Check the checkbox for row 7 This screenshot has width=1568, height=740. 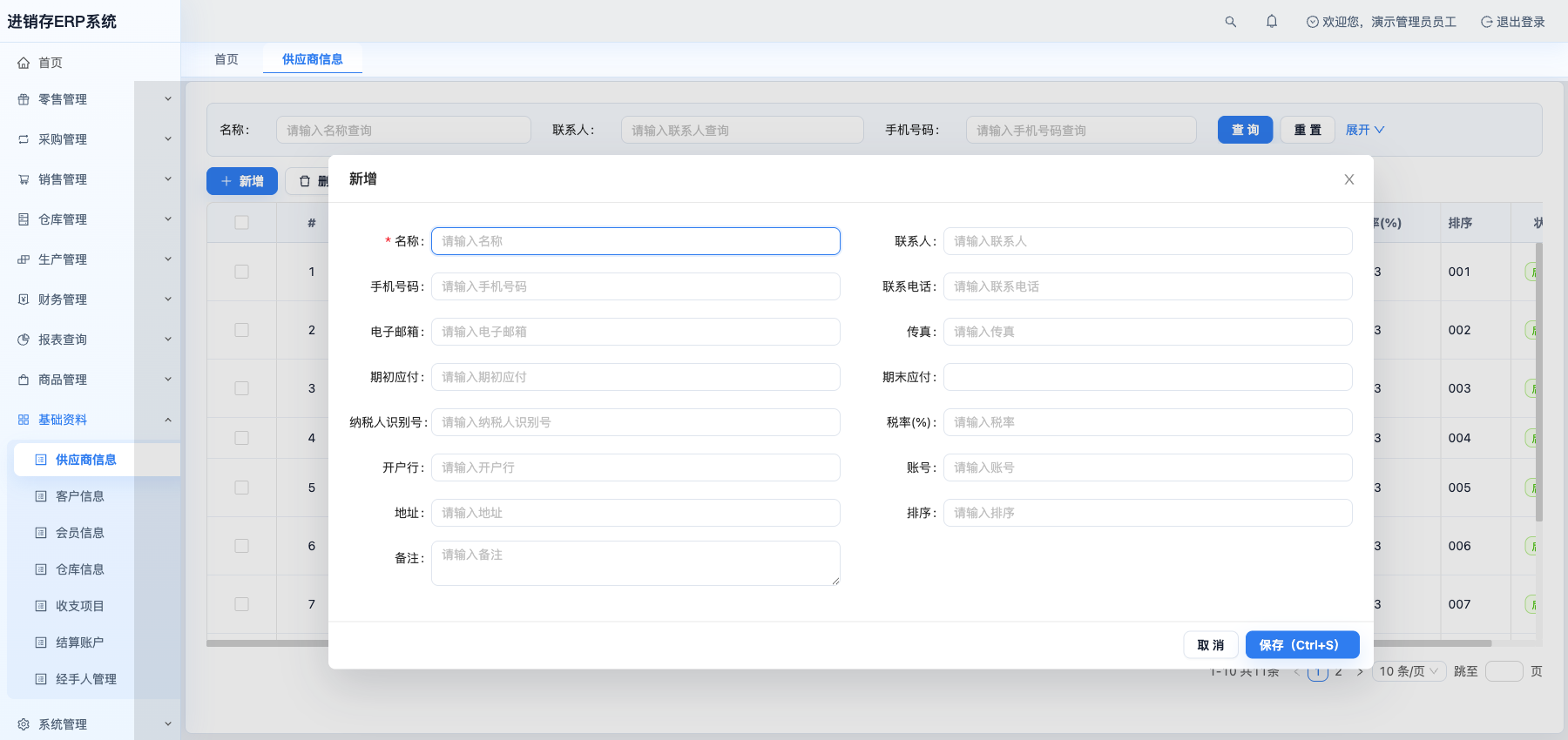coord(242,604)
